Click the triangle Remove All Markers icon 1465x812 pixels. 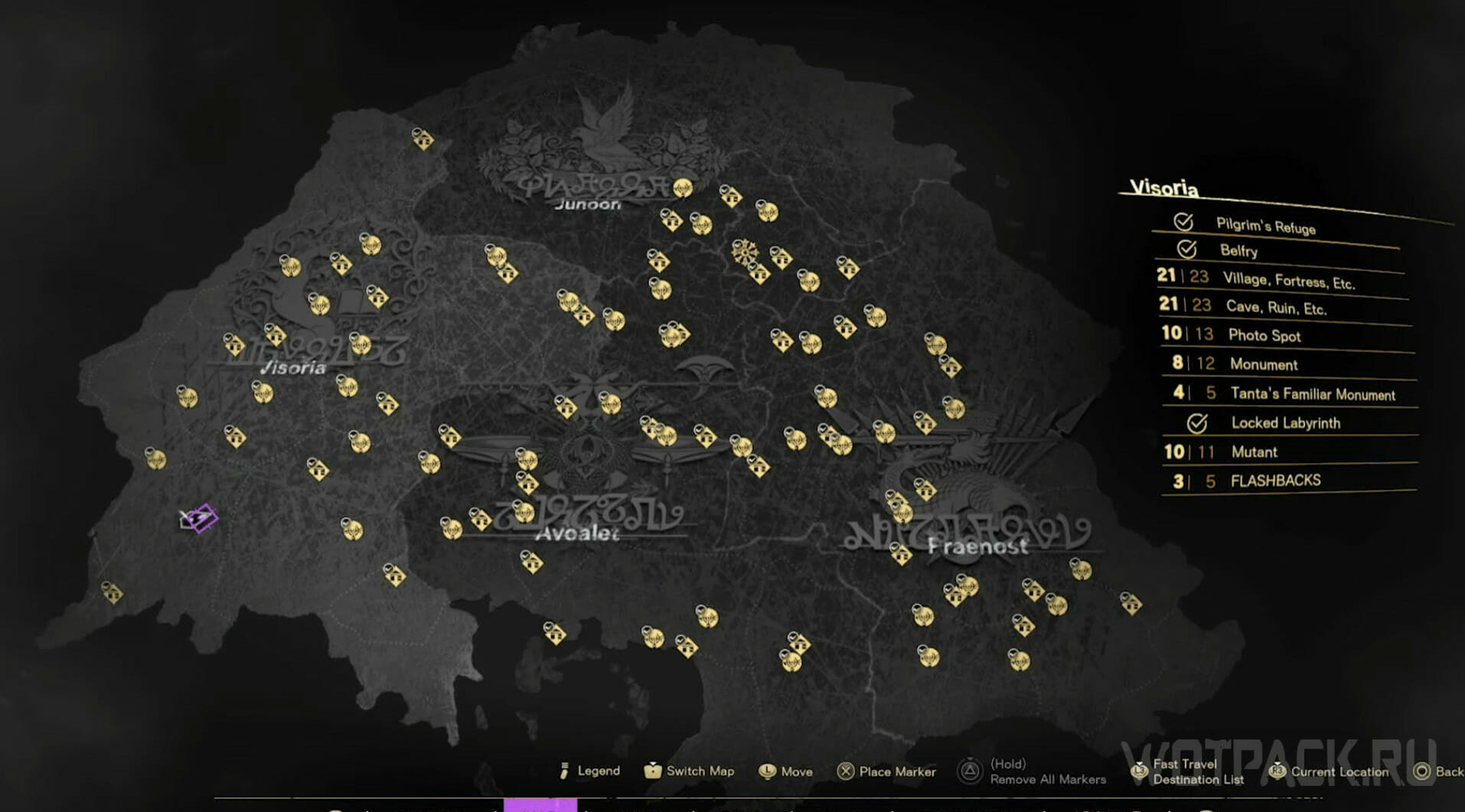point(970,771)
